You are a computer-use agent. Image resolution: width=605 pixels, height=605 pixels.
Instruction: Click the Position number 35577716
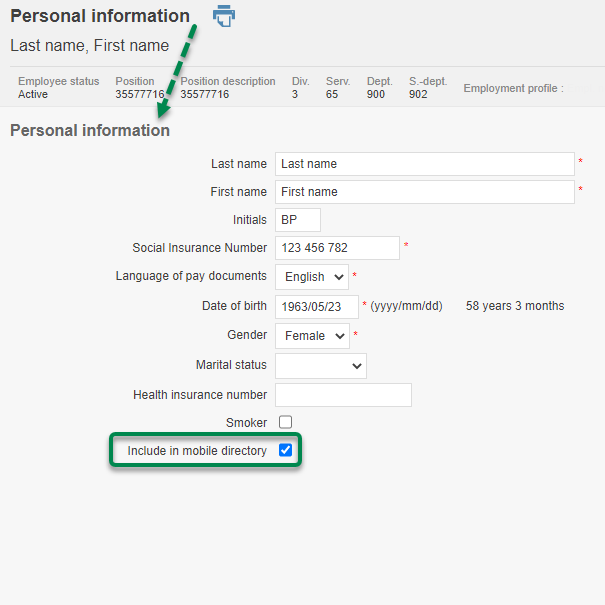coord(139,95)
